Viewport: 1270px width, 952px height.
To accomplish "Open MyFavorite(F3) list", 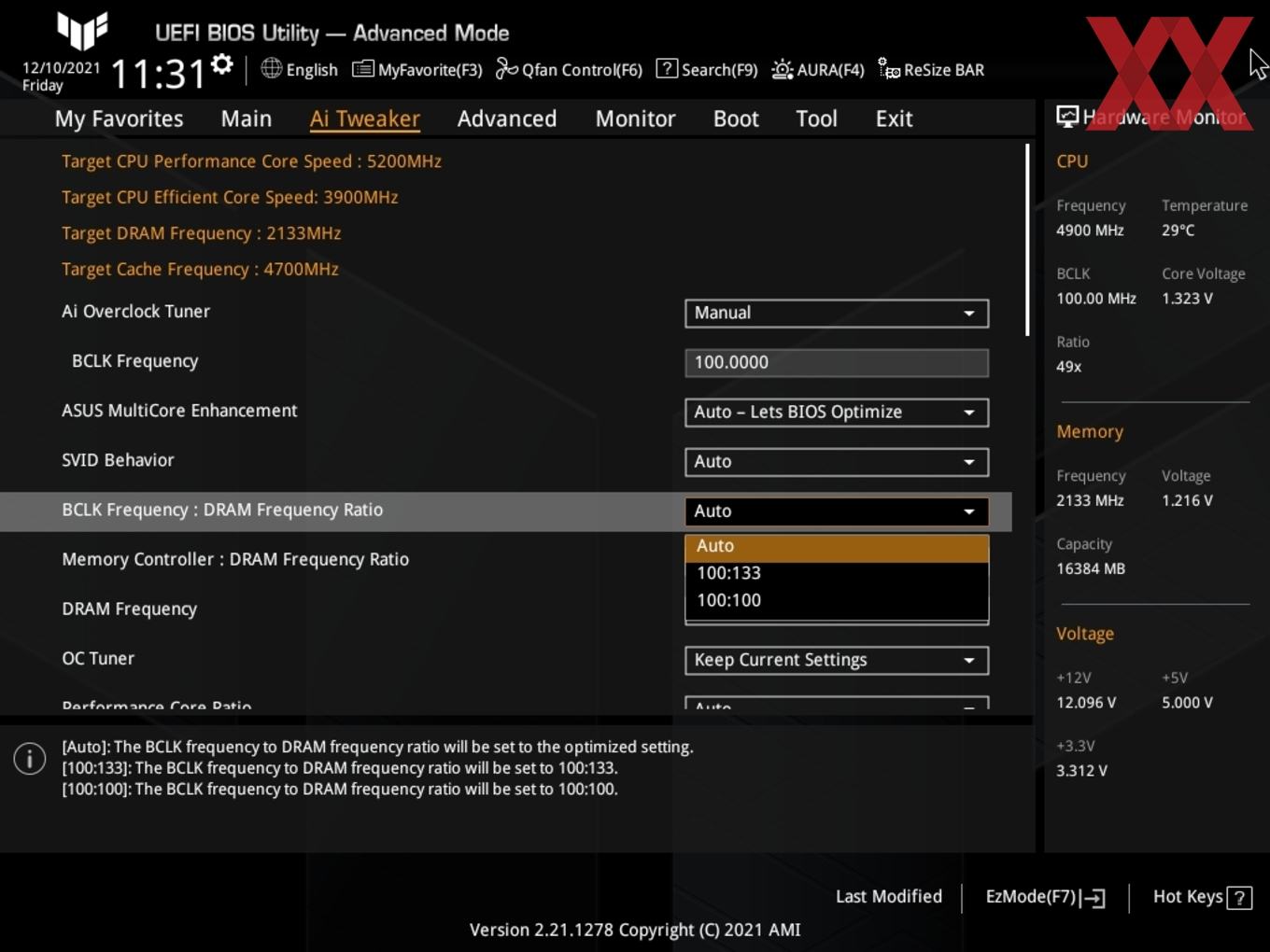I will point(416,69).
